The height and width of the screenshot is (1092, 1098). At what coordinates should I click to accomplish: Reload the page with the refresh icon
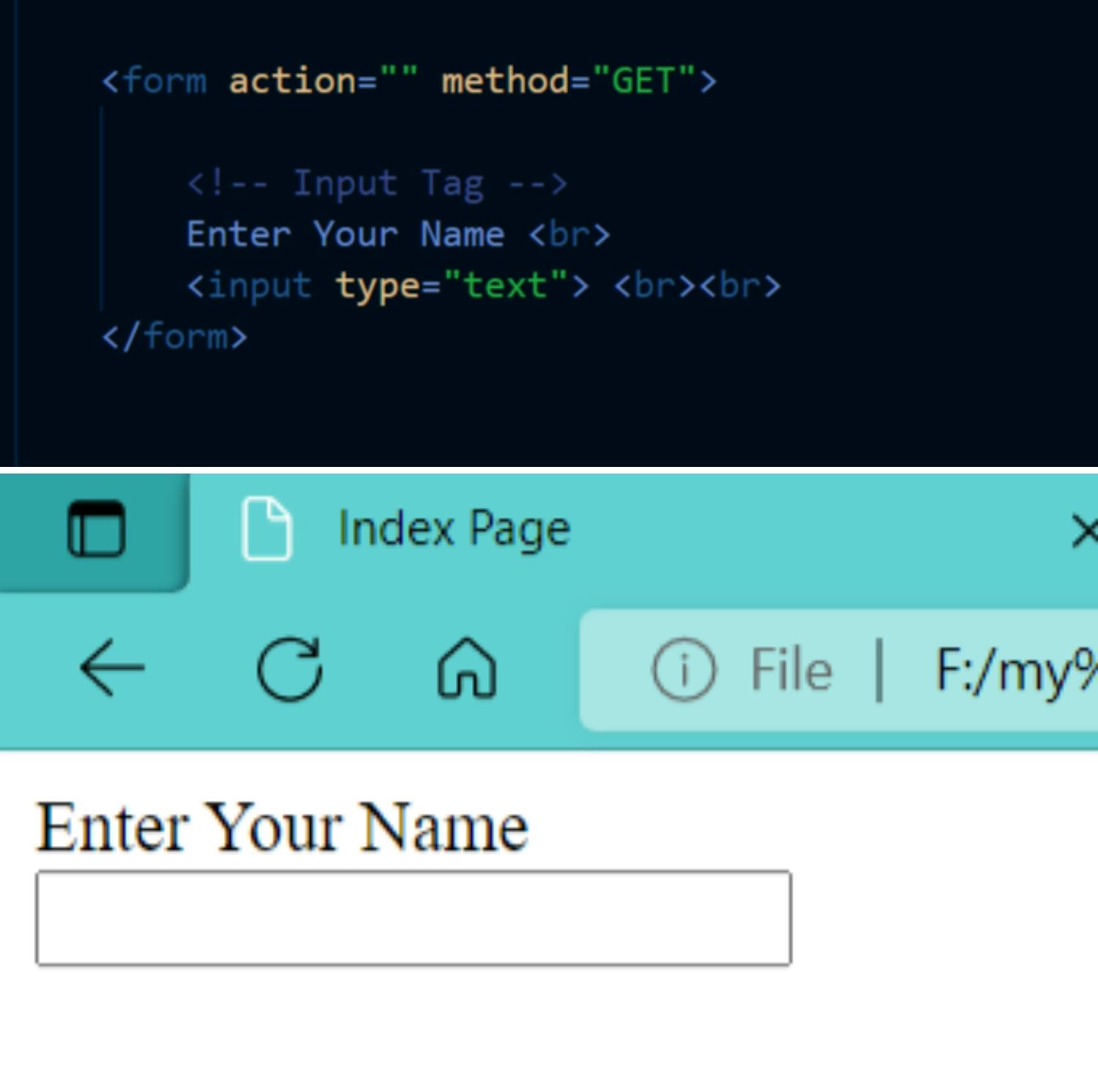click(x=290, y=668)
